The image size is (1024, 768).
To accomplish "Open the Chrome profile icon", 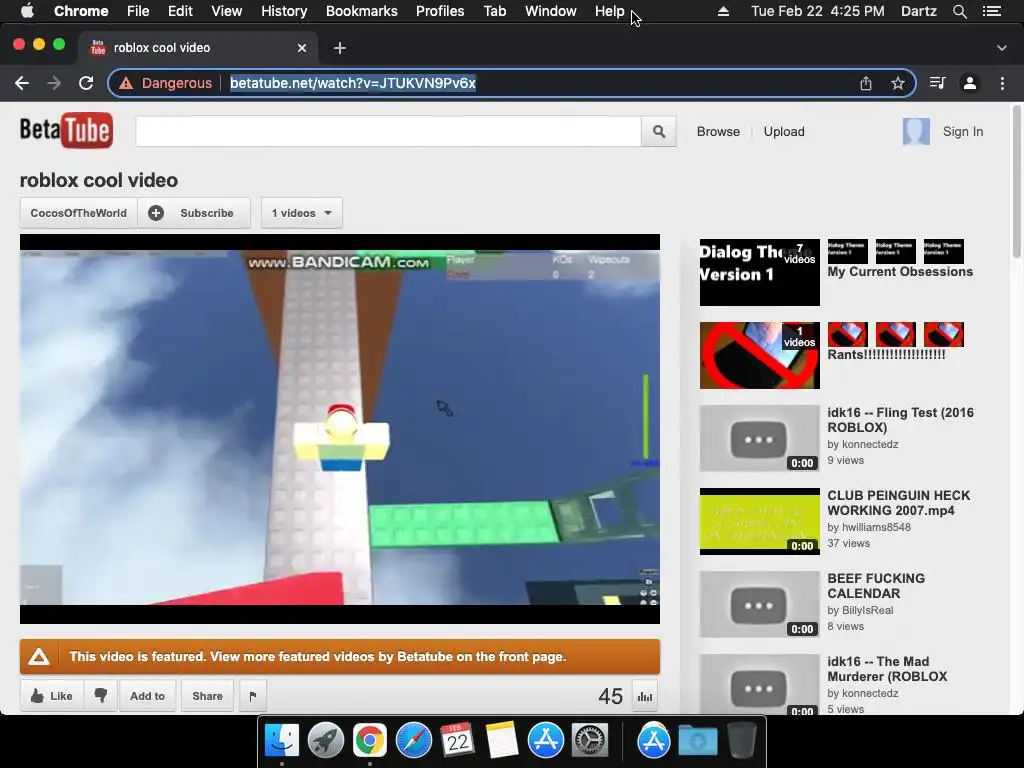I will [x=970, y=83].
